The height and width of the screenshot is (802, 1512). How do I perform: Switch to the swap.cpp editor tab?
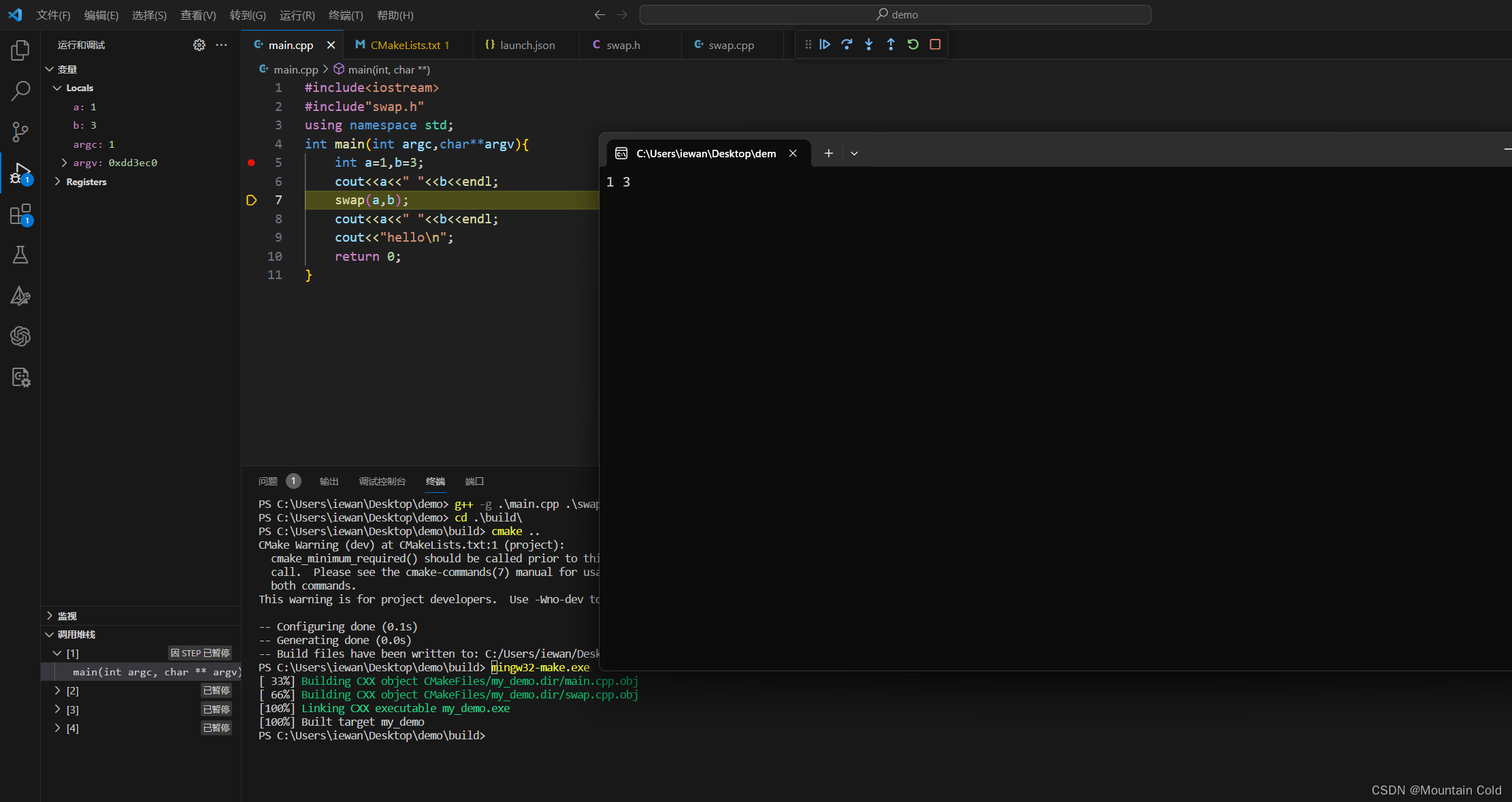coord(730,45)
